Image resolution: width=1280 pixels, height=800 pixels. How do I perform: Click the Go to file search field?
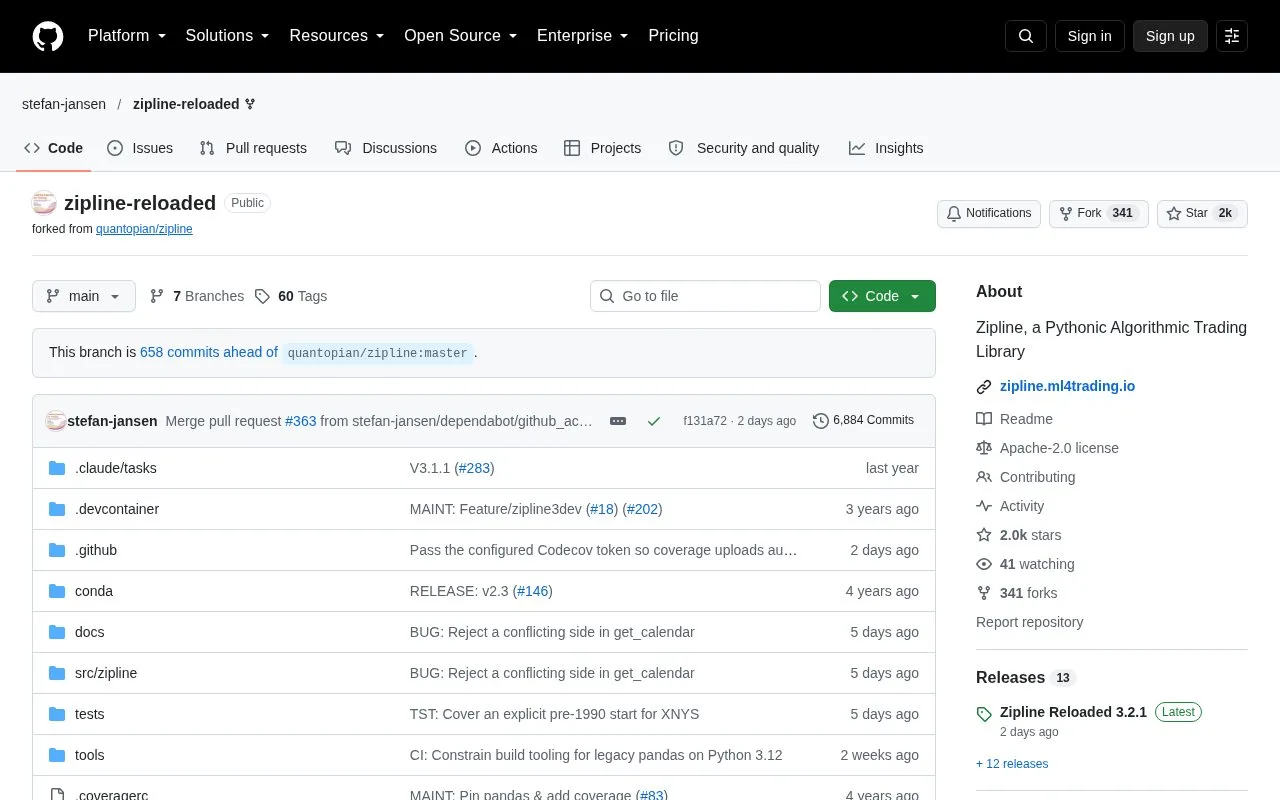click(x=705, y=296)
